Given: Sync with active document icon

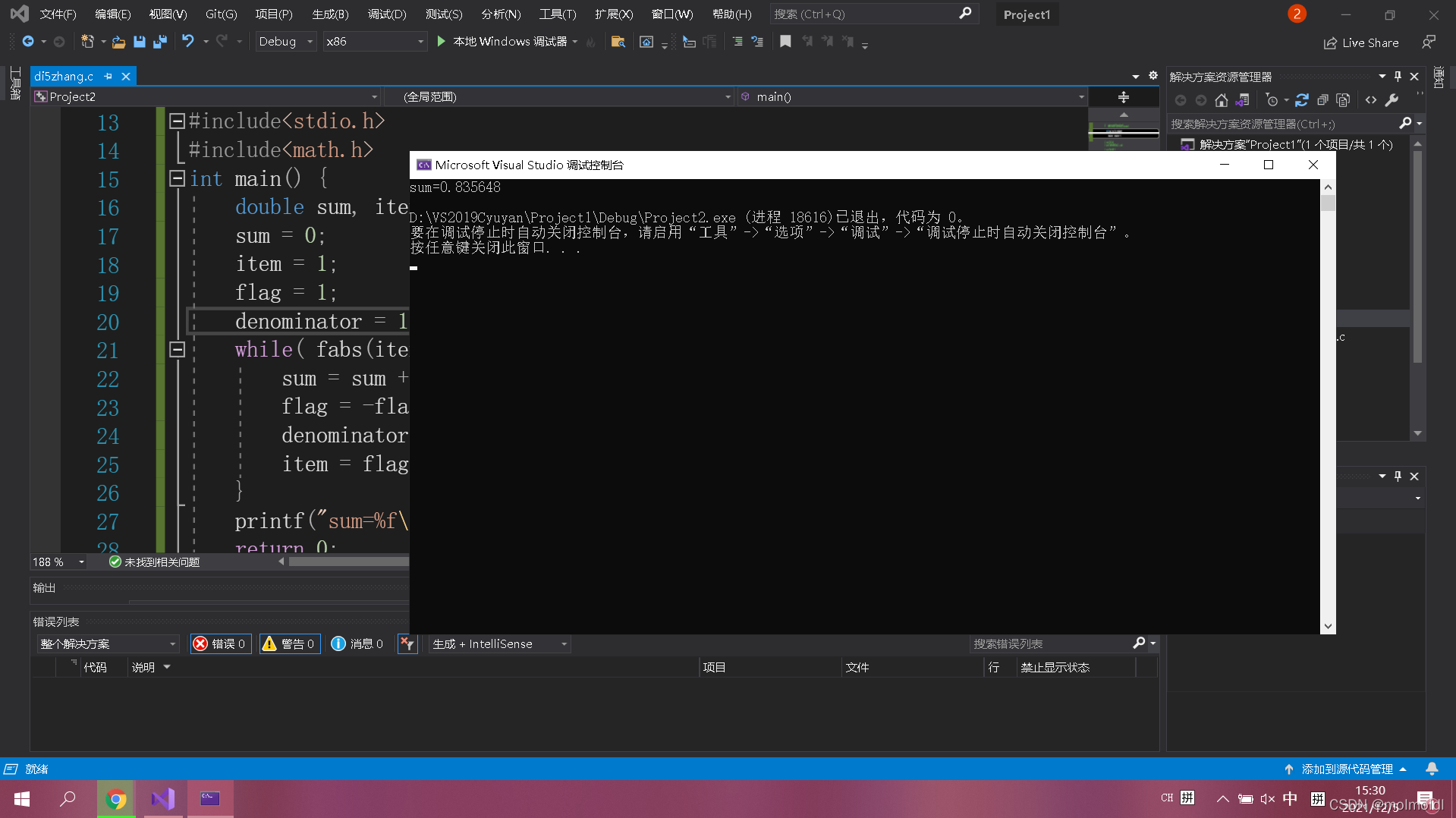Looking at the screenshot, I should (1302, 100).
